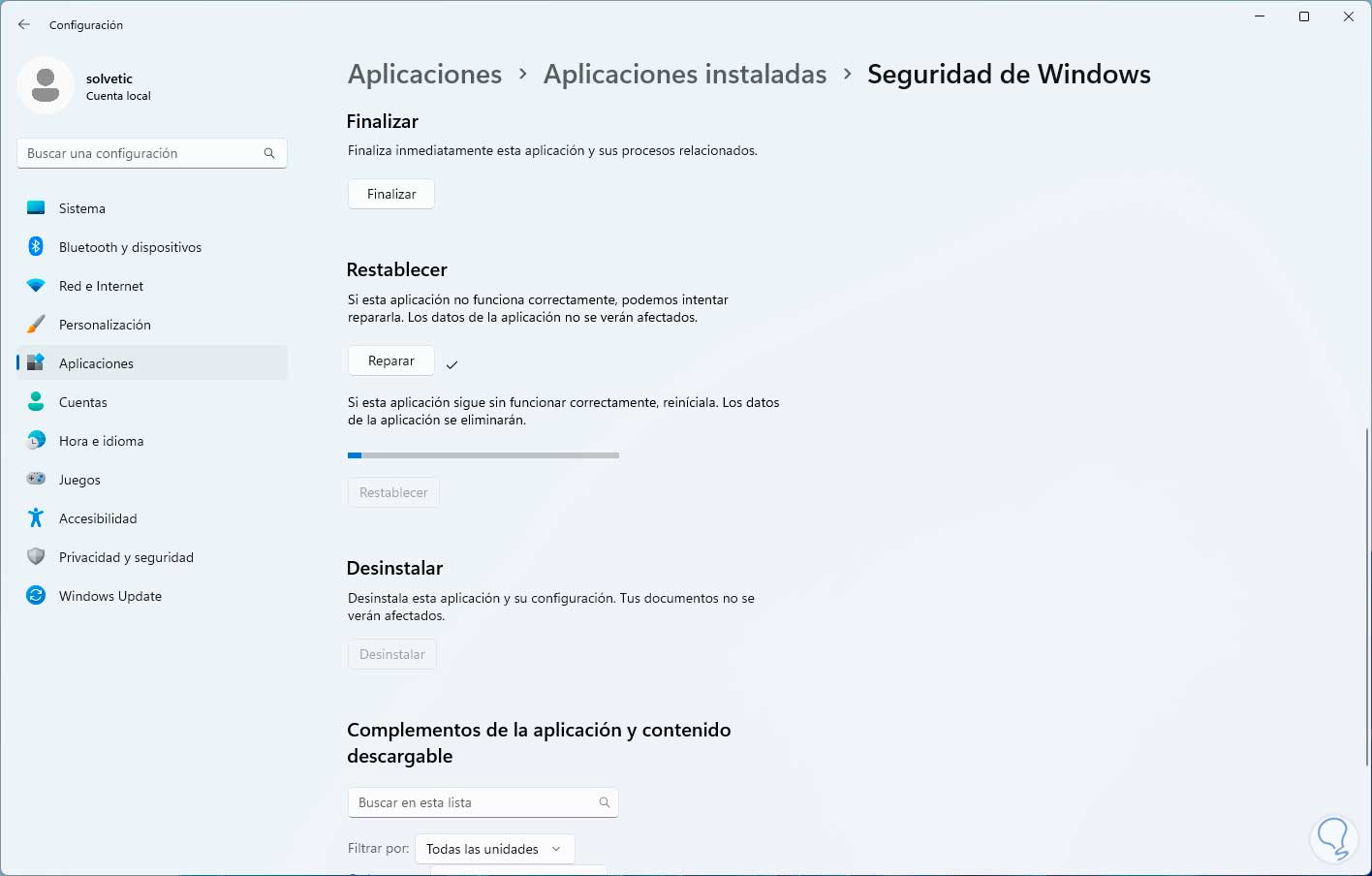Click the Finalizar button

tap(391, 194)
